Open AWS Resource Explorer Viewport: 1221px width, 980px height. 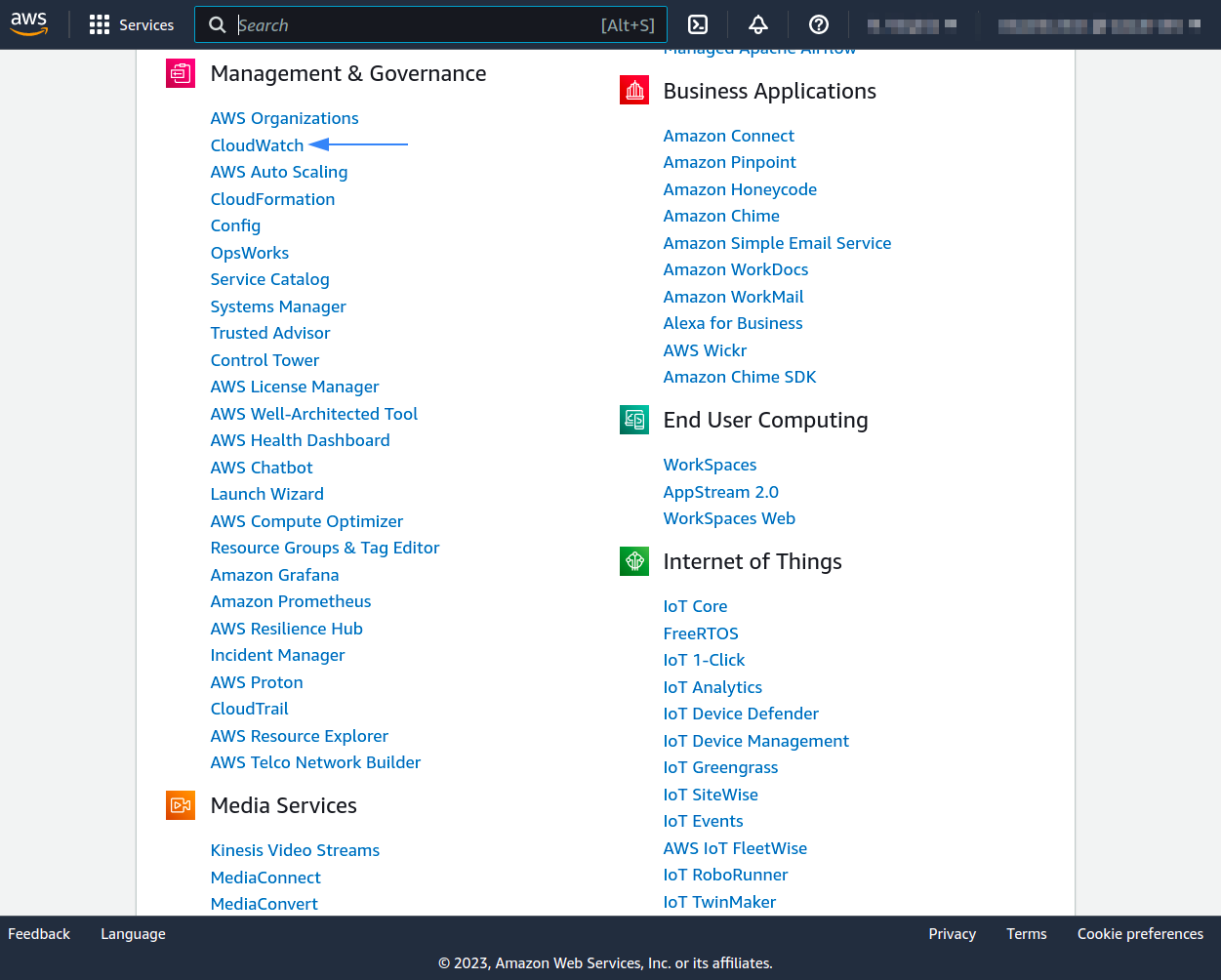pos(299,736)
